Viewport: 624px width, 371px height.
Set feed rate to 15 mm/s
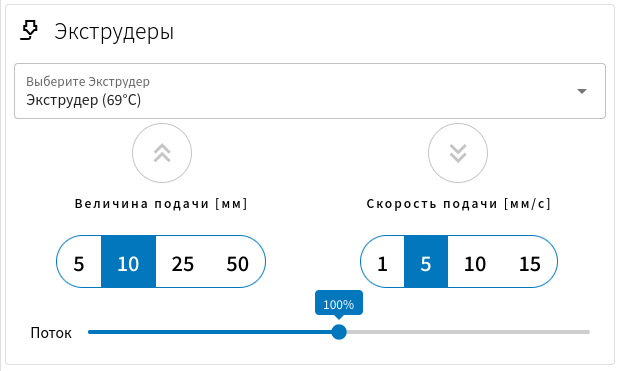tap(530, 262)
